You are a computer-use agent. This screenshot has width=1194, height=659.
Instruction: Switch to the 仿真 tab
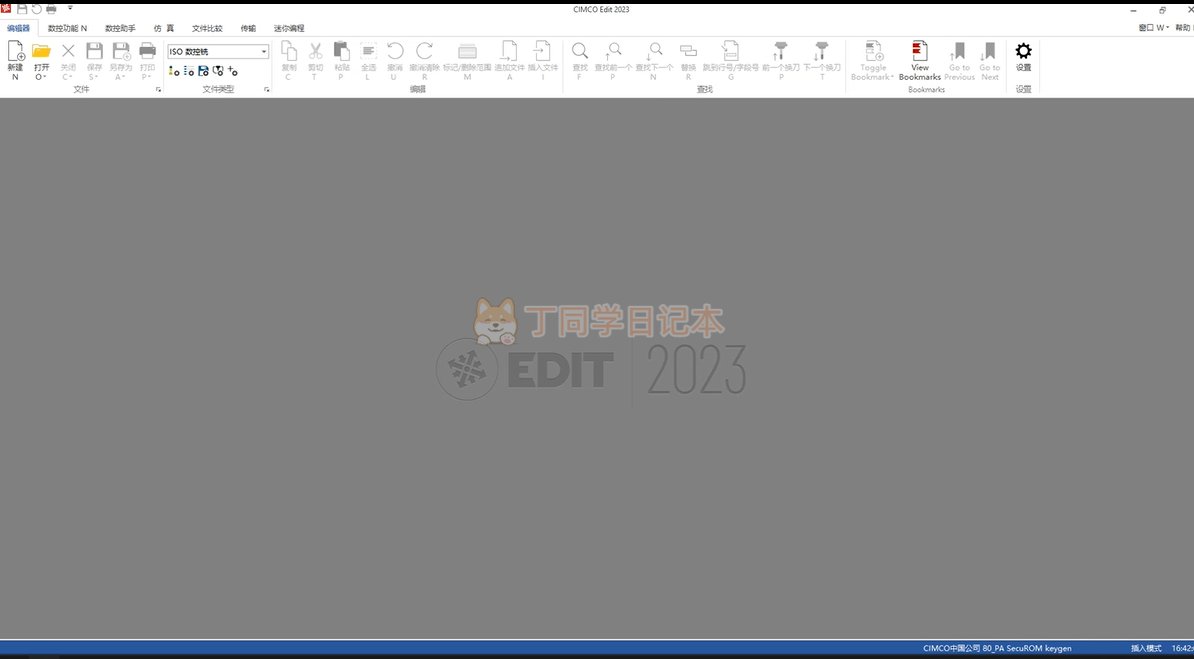(x=164, y=28)
